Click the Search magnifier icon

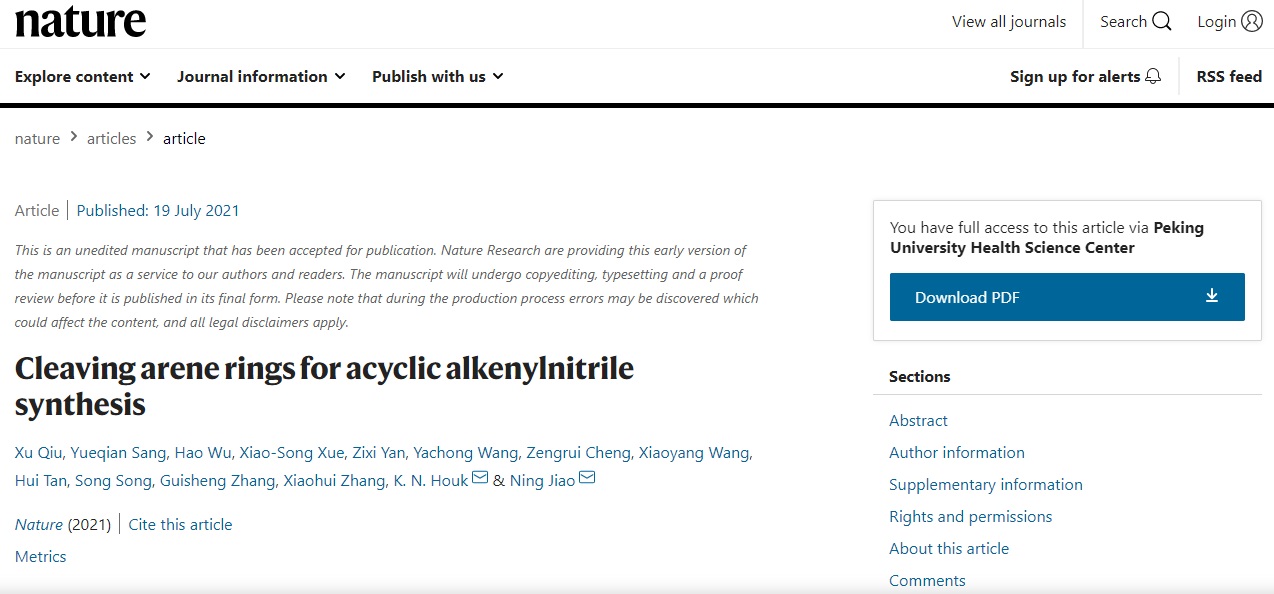(1161, 22)
